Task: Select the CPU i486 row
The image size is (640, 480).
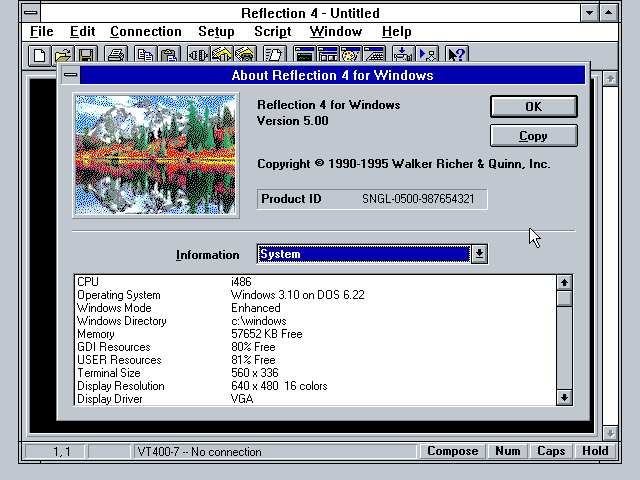Action: pos(315,282)
